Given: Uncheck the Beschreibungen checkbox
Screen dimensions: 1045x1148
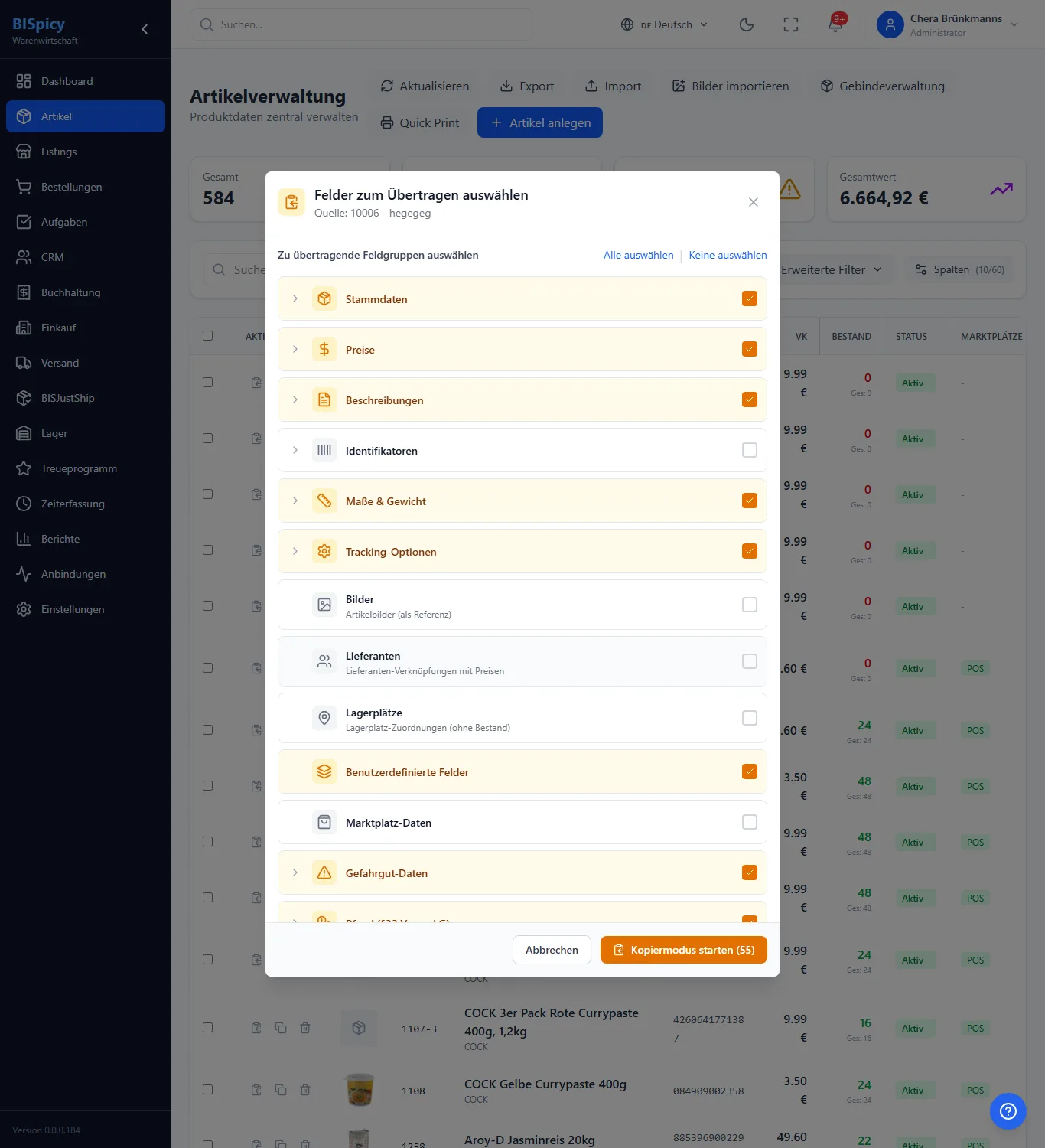Looking at the screenshot, I should [750, 400].
